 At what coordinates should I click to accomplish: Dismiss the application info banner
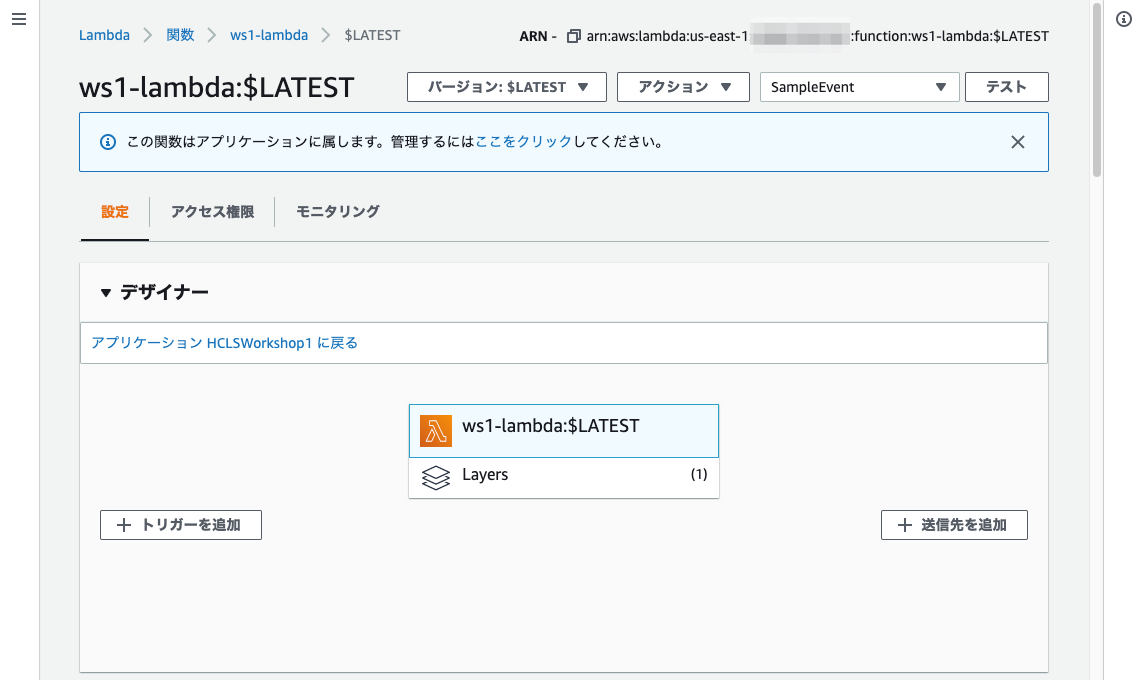1017,142
